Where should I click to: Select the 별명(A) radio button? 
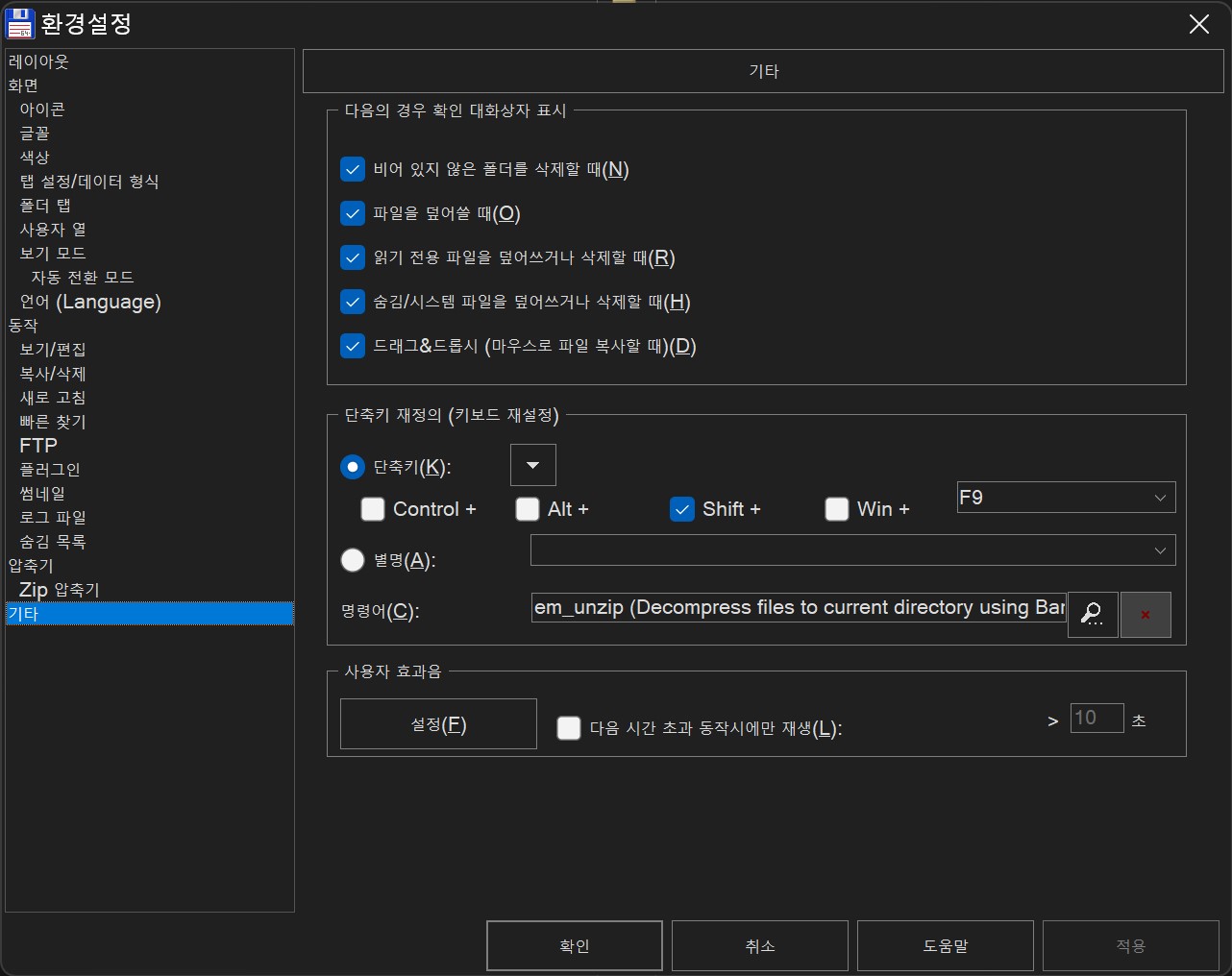point(353,560)
